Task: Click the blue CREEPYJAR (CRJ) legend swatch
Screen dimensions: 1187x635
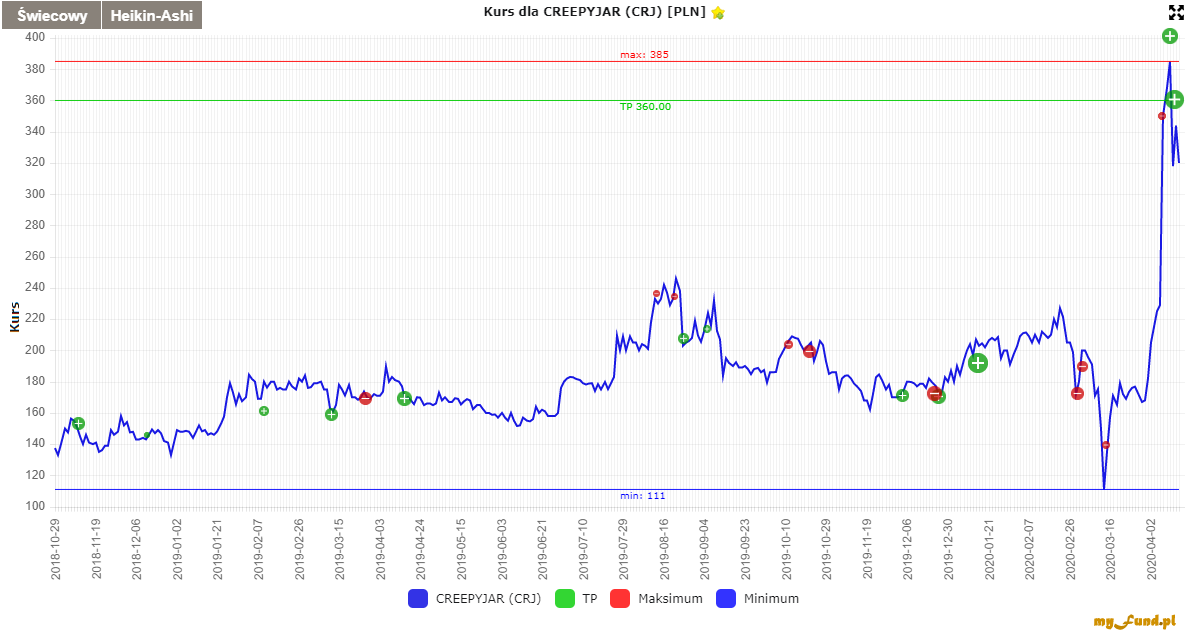Action: (418, 599)
